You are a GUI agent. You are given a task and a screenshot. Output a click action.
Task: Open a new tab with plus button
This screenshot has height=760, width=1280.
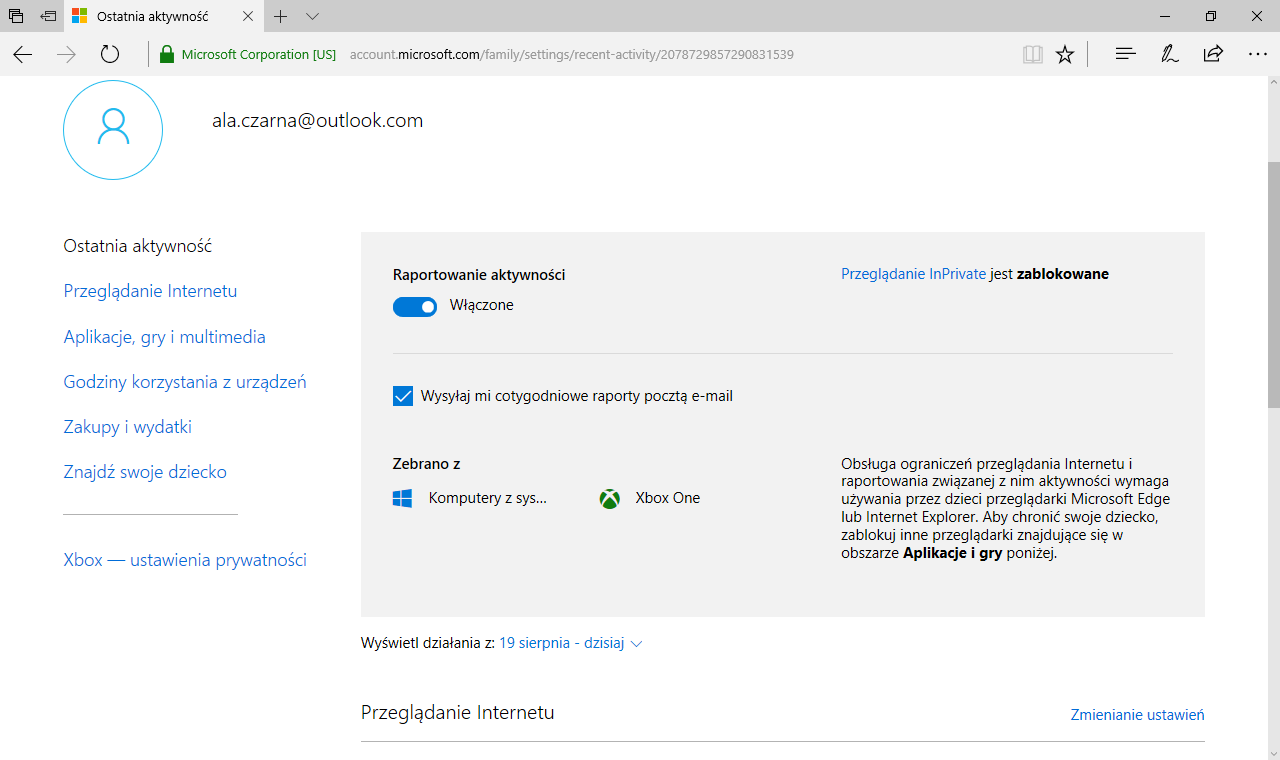coord(281,17)
